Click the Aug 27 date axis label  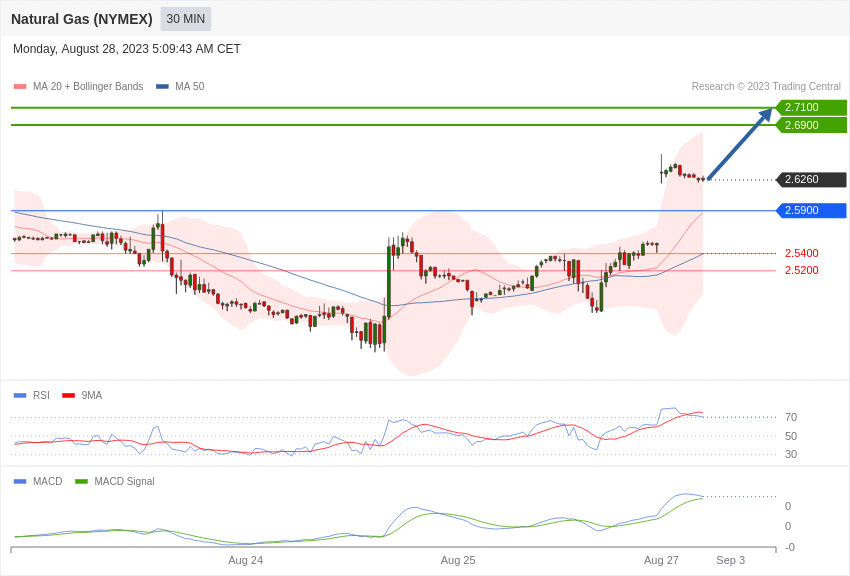tap(661, 560)
